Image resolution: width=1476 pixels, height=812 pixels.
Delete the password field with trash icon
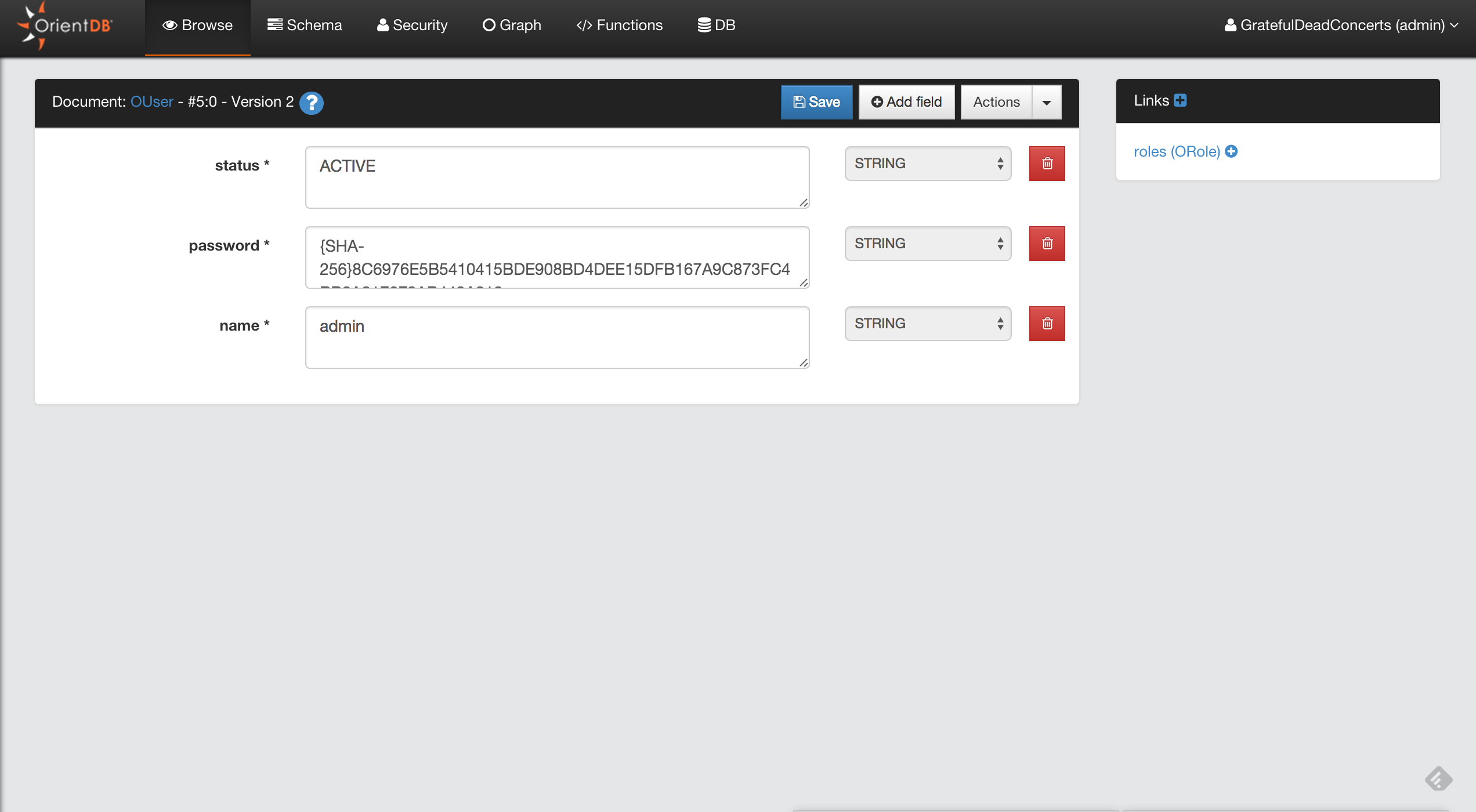point(1047,244)
